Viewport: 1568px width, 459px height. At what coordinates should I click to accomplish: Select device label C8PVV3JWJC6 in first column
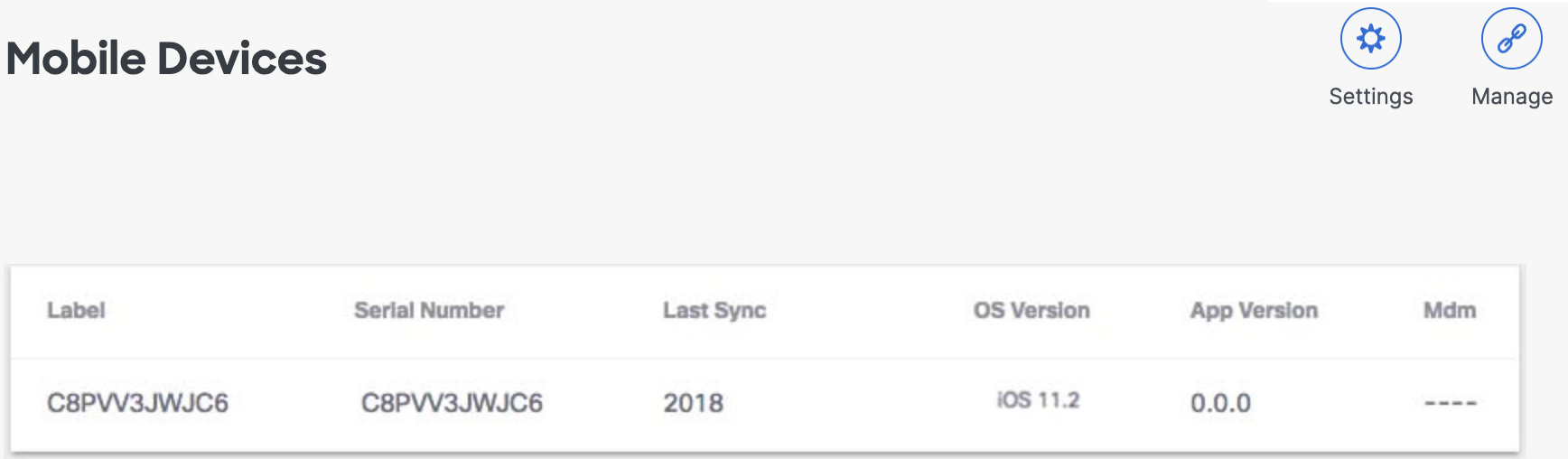click(137, 403)
